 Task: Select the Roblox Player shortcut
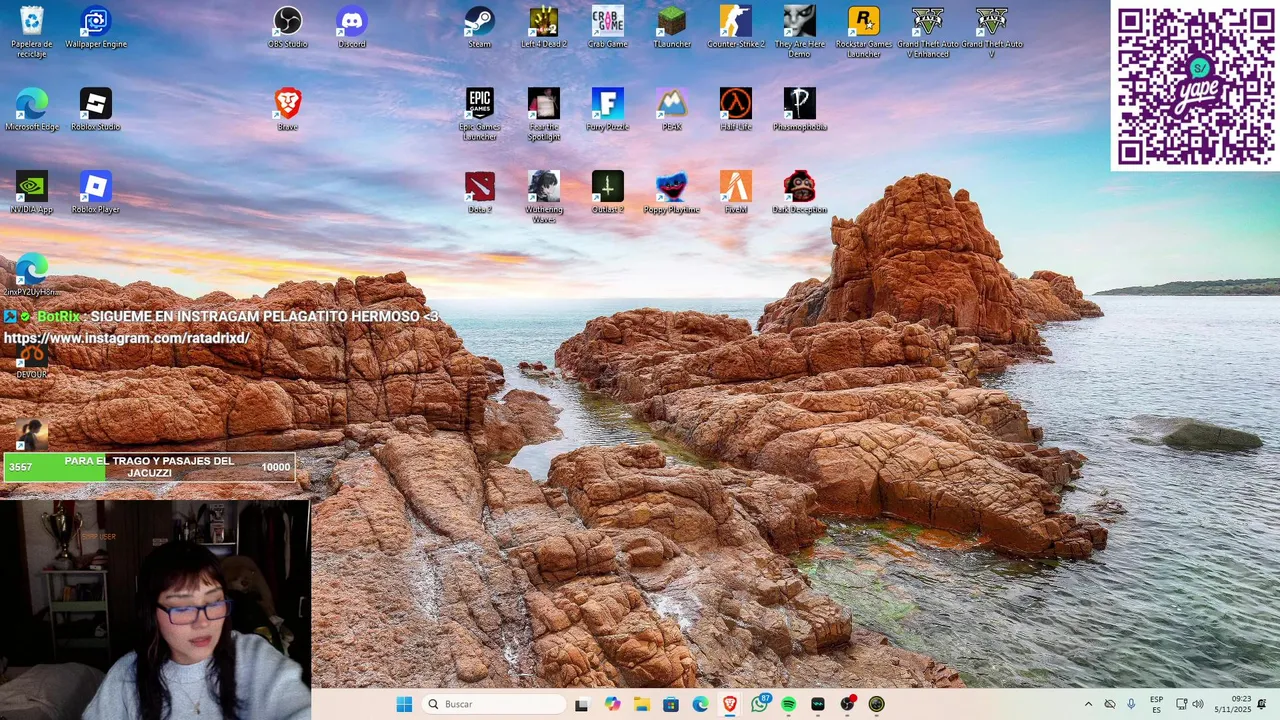click(x=96, y=193)
